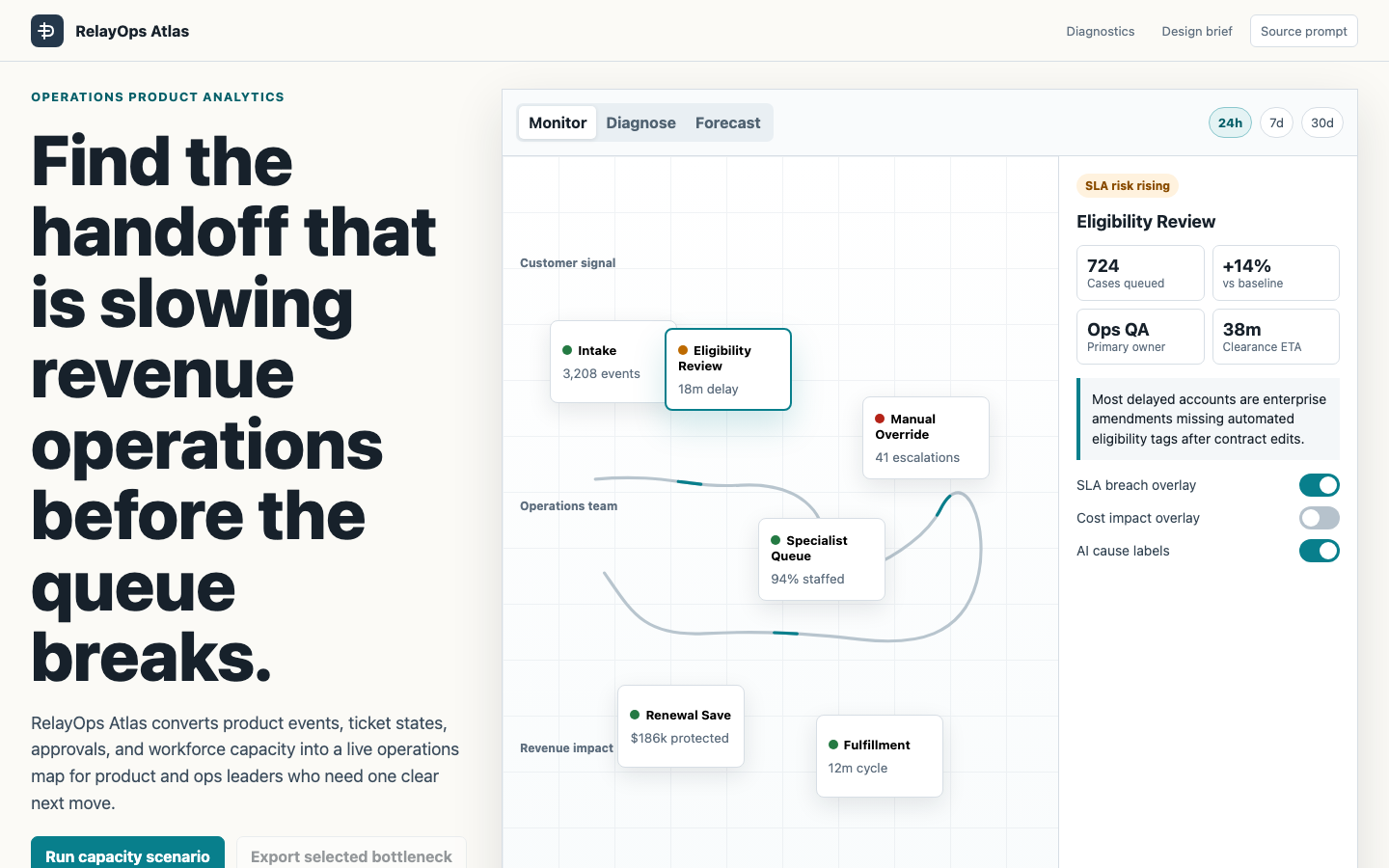
Task: Click the green dot on Renewal Save
Action: [x=635, y=715]
